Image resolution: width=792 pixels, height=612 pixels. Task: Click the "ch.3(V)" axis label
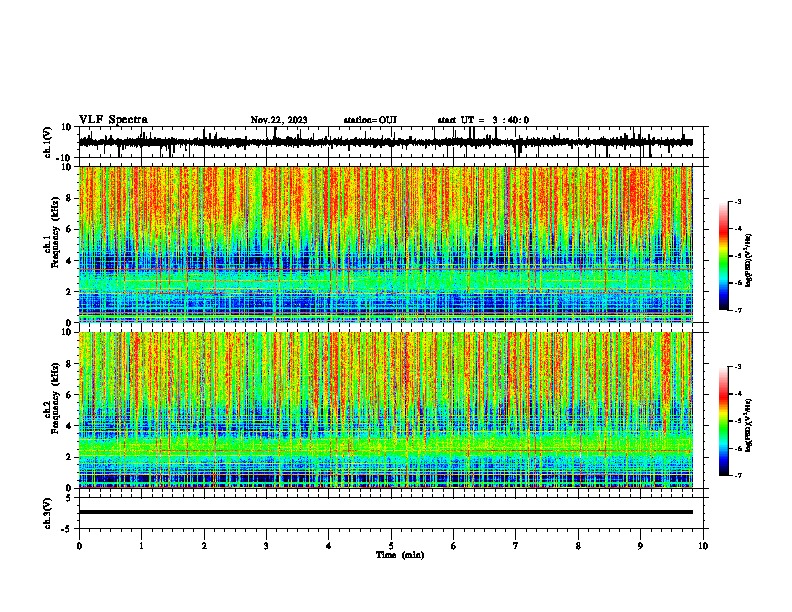pyautogui.click(x=48, y=513)
